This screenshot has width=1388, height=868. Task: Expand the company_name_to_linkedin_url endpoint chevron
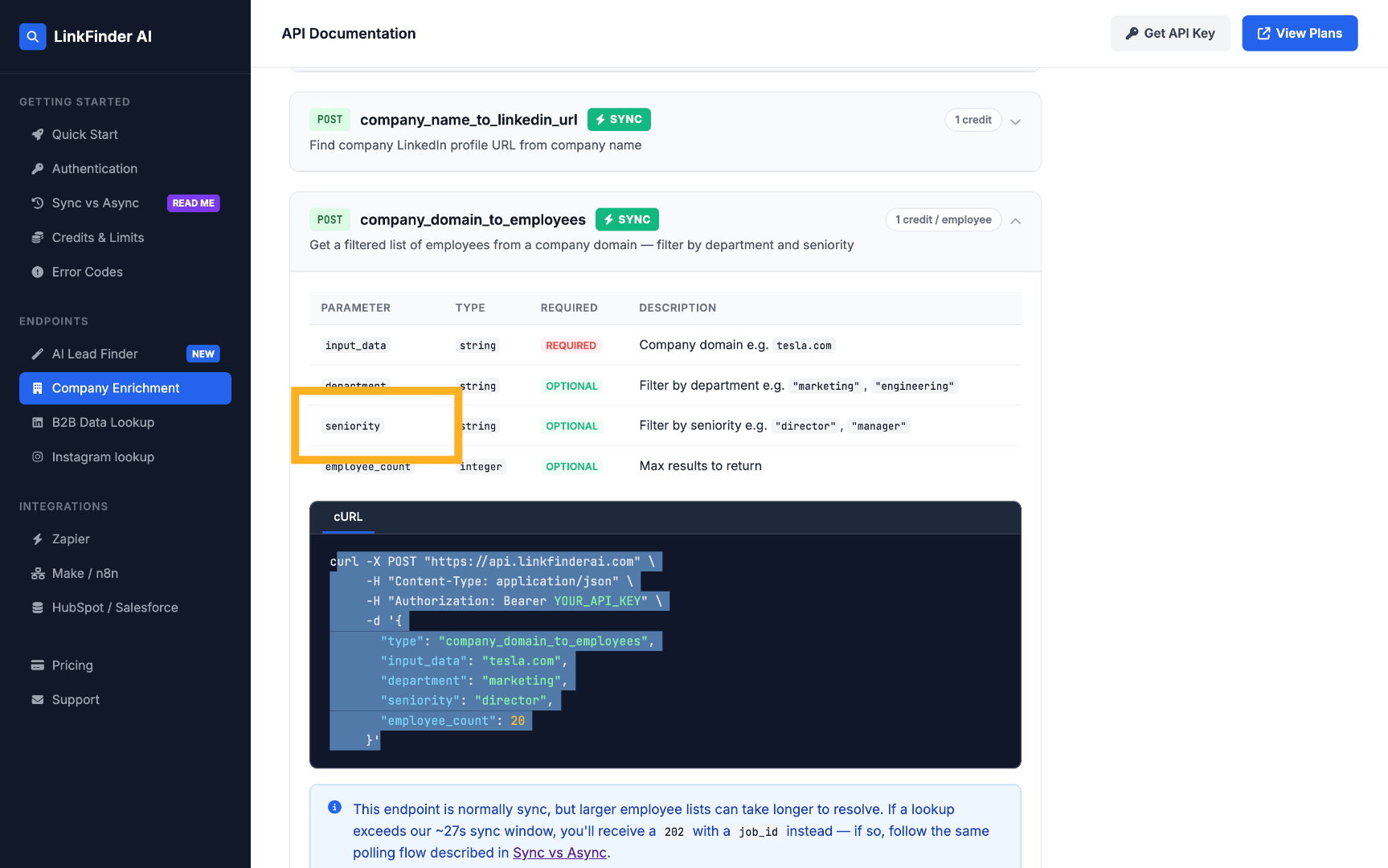pyautogui.click(x=1016, y=121)
